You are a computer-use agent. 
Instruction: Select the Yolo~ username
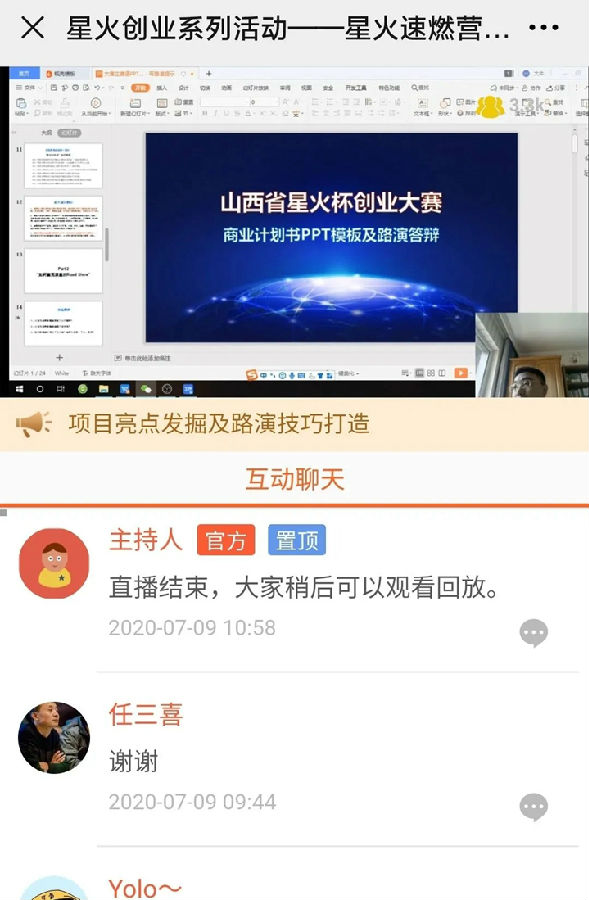tap(145, 889)
